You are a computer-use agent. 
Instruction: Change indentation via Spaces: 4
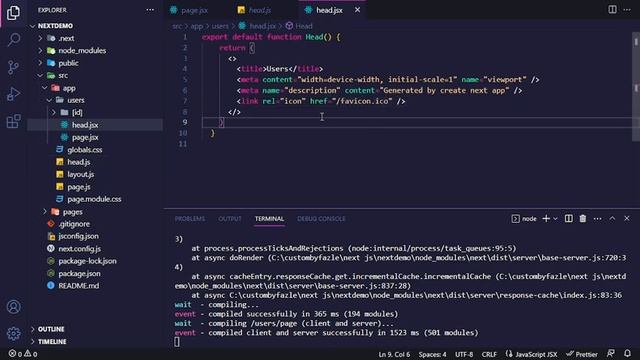[432, 354]
